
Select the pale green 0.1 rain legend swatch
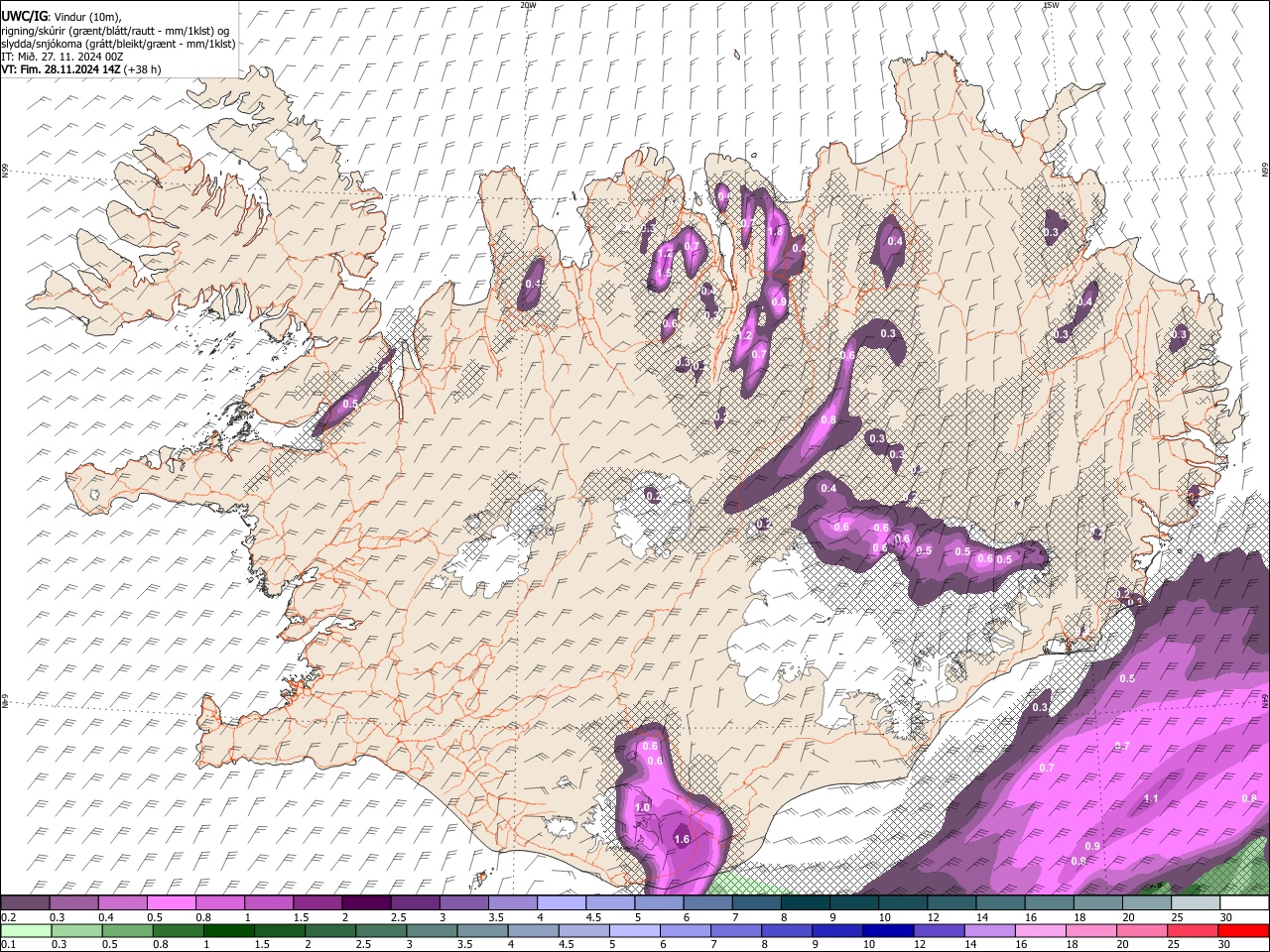click(x=26, y=930)
